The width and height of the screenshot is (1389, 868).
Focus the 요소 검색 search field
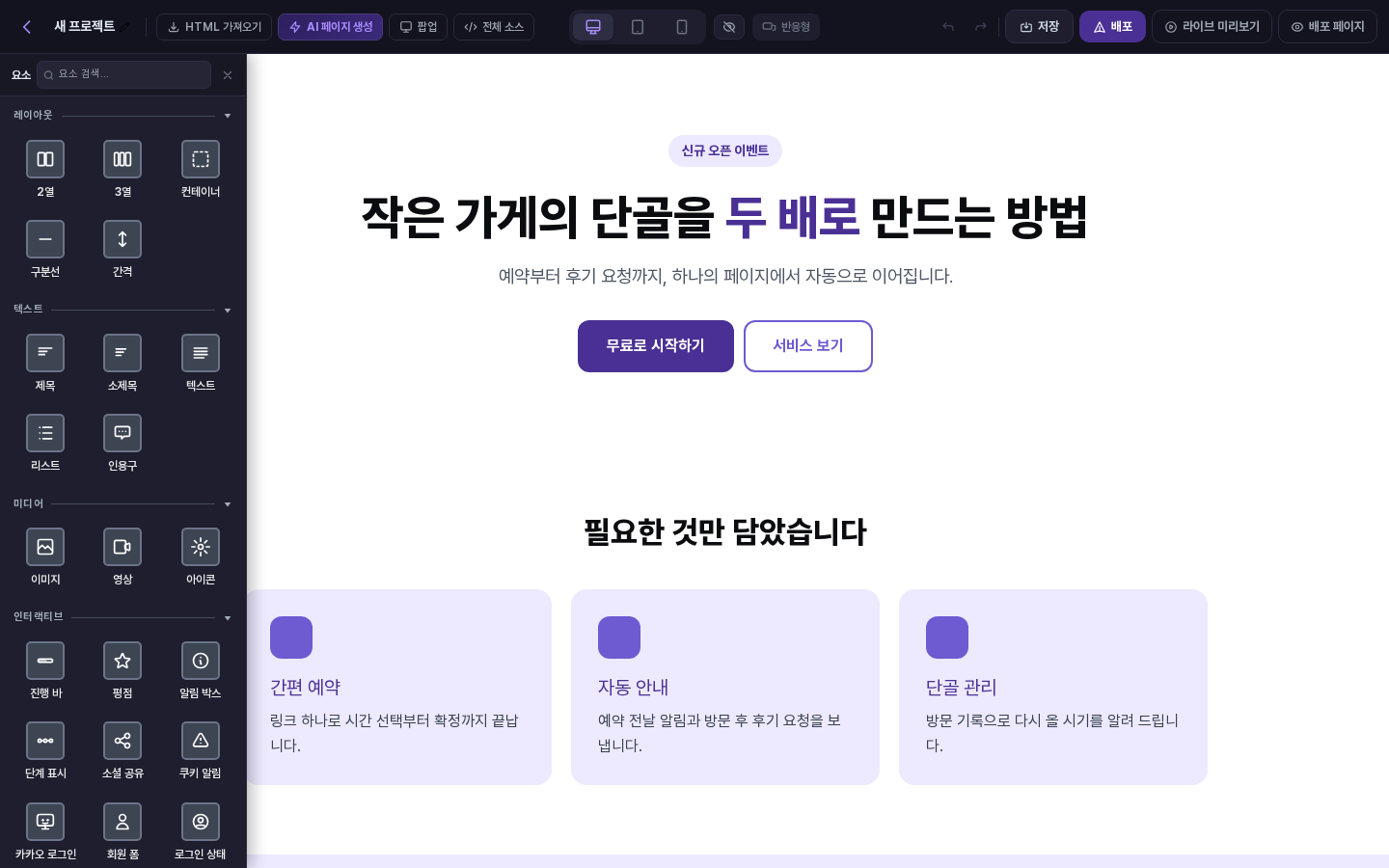[x=123, y=74]
